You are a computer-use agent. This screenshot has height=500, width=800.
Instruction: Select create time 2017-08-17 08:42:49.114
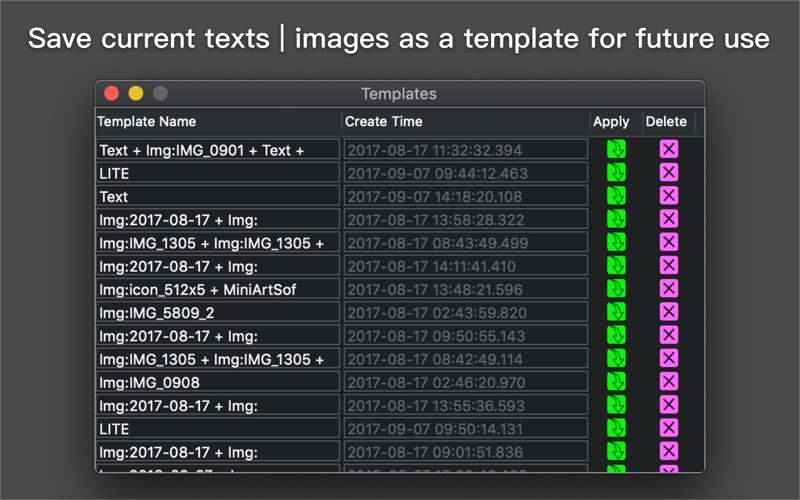click(466, 359)
